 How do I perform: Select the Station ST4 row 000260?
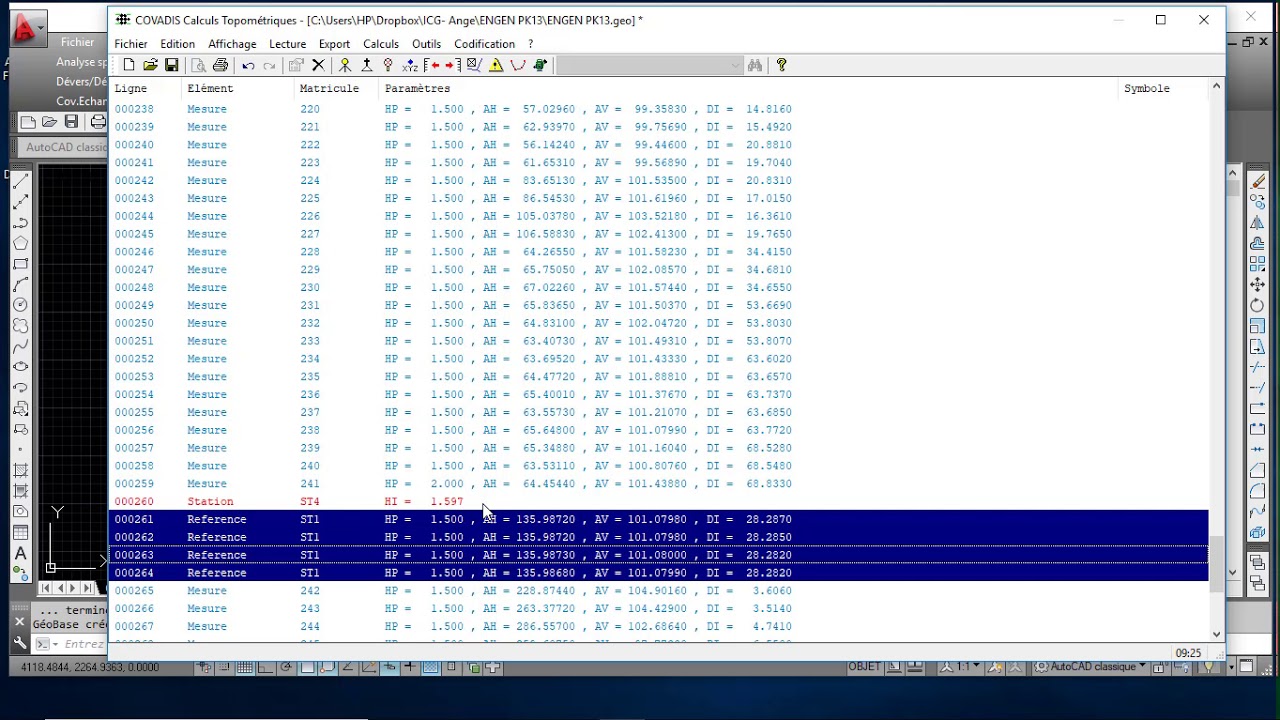pyautogui.click(x=659, y=502)
